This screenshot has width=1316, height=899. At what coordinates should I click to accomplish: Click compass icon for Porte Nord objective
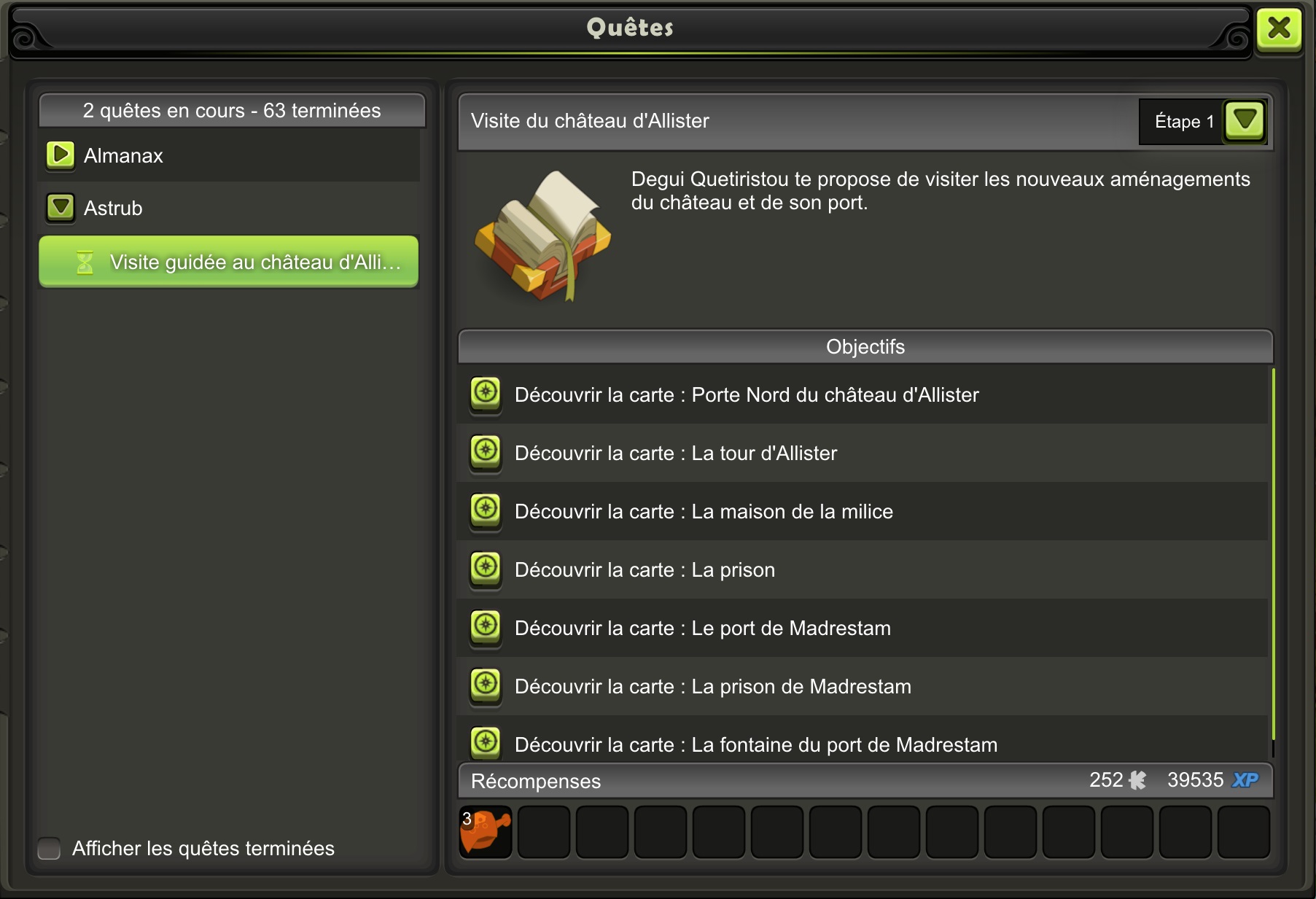486,394
